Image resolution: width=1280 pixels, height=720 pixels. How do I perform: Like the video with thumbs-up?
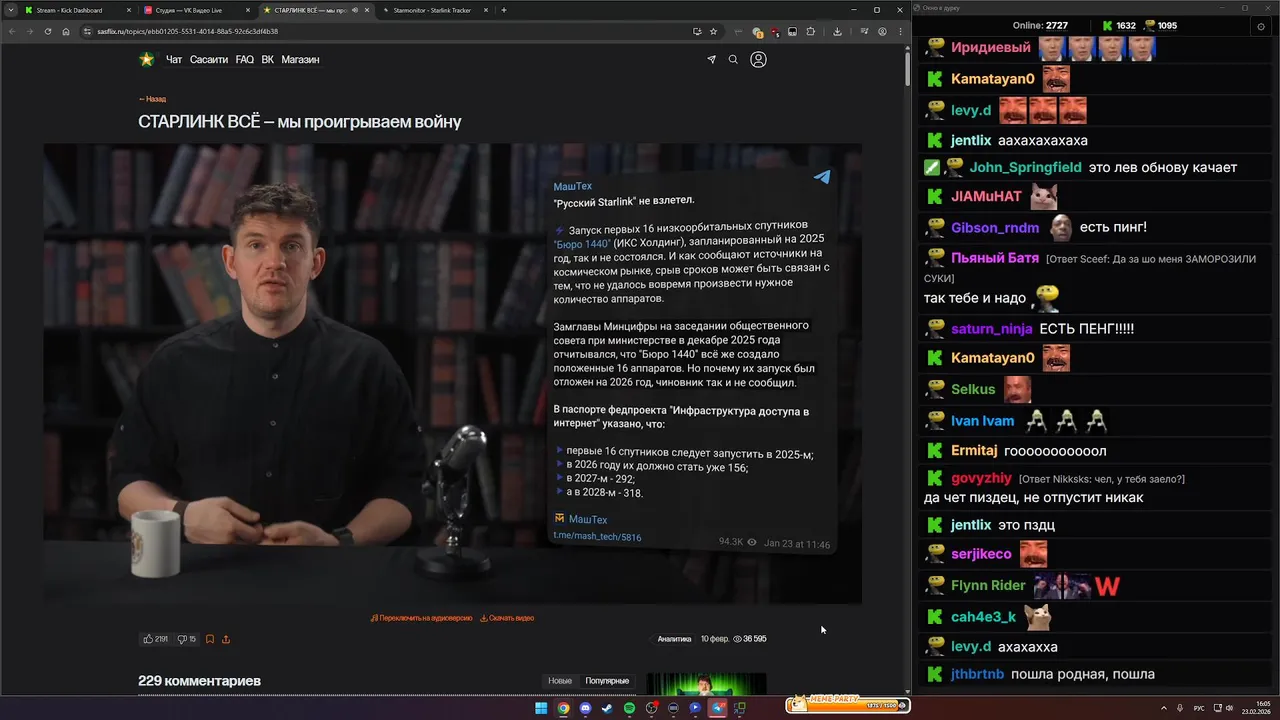click(155, 639)
